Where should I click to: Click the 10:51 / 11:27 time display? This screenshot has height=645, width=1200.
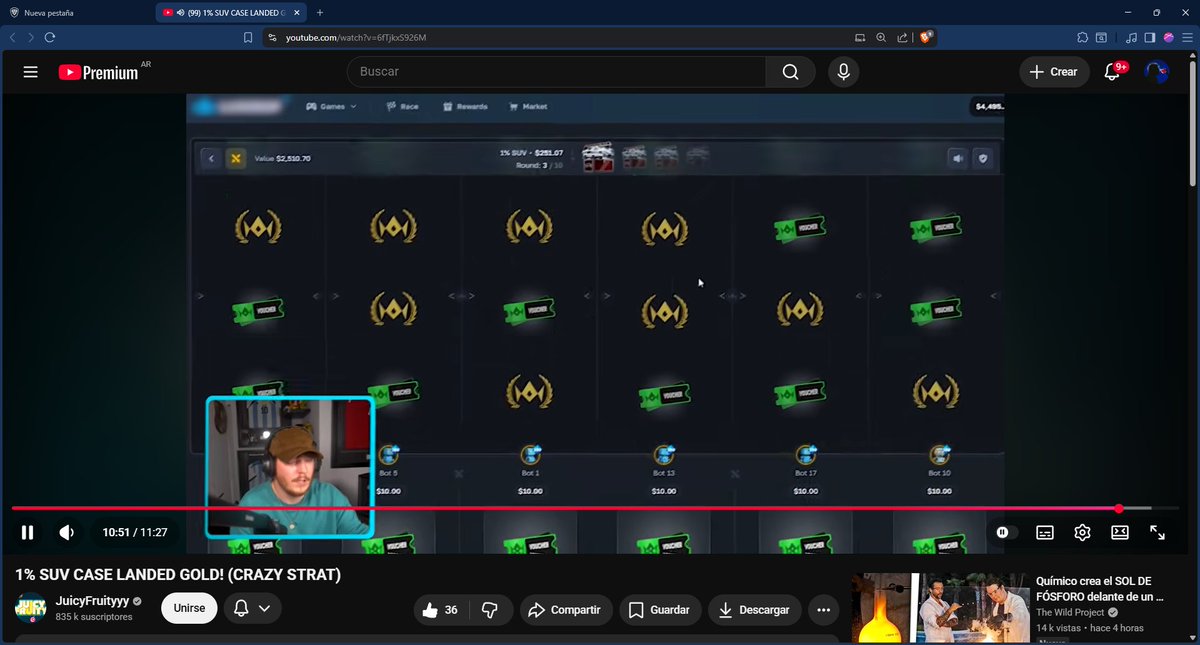coord(135,533)
